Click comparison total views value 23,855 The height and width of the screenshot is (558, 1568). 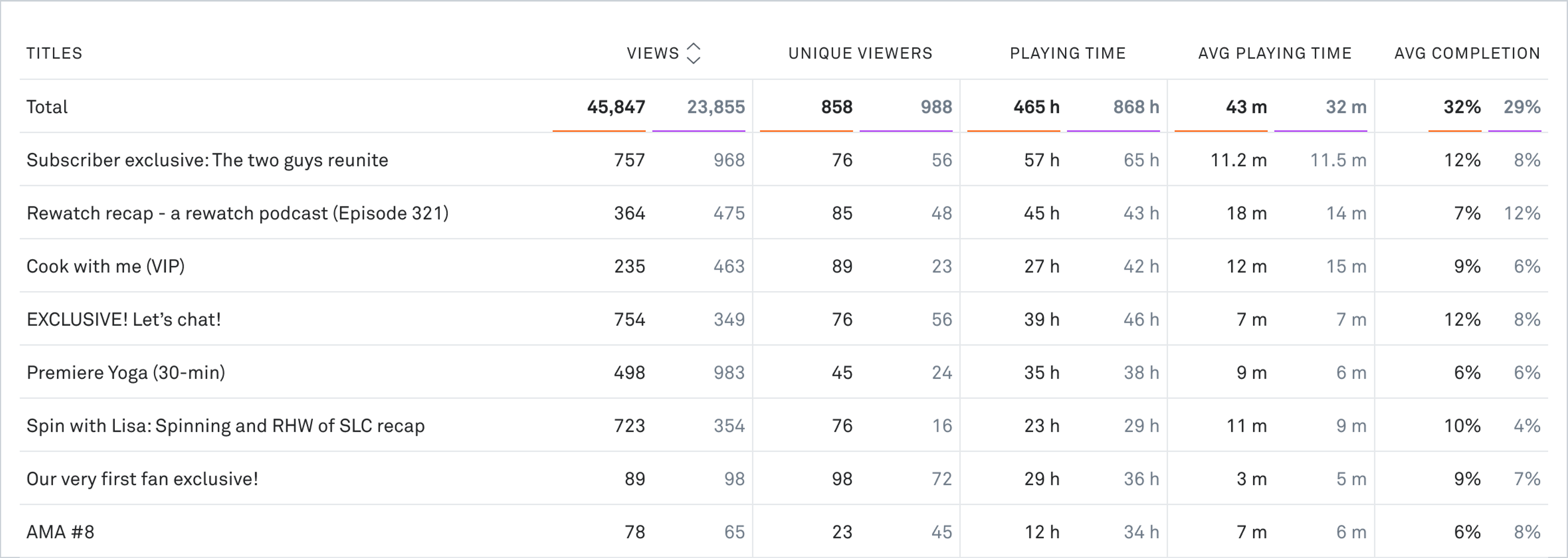(715, 107)
